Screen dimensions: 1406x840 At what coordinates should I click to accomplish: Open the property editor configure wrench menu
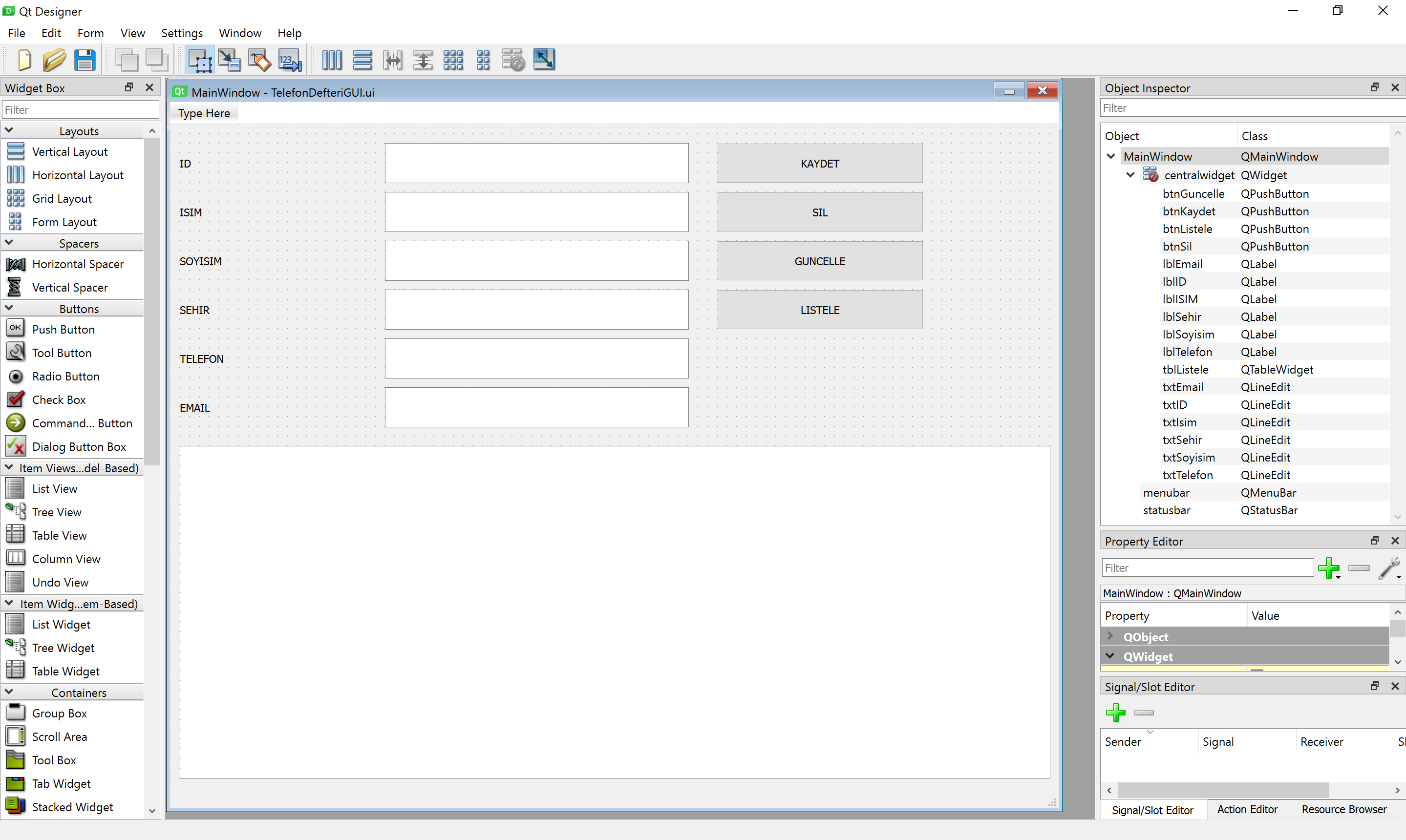(1389, 568)
